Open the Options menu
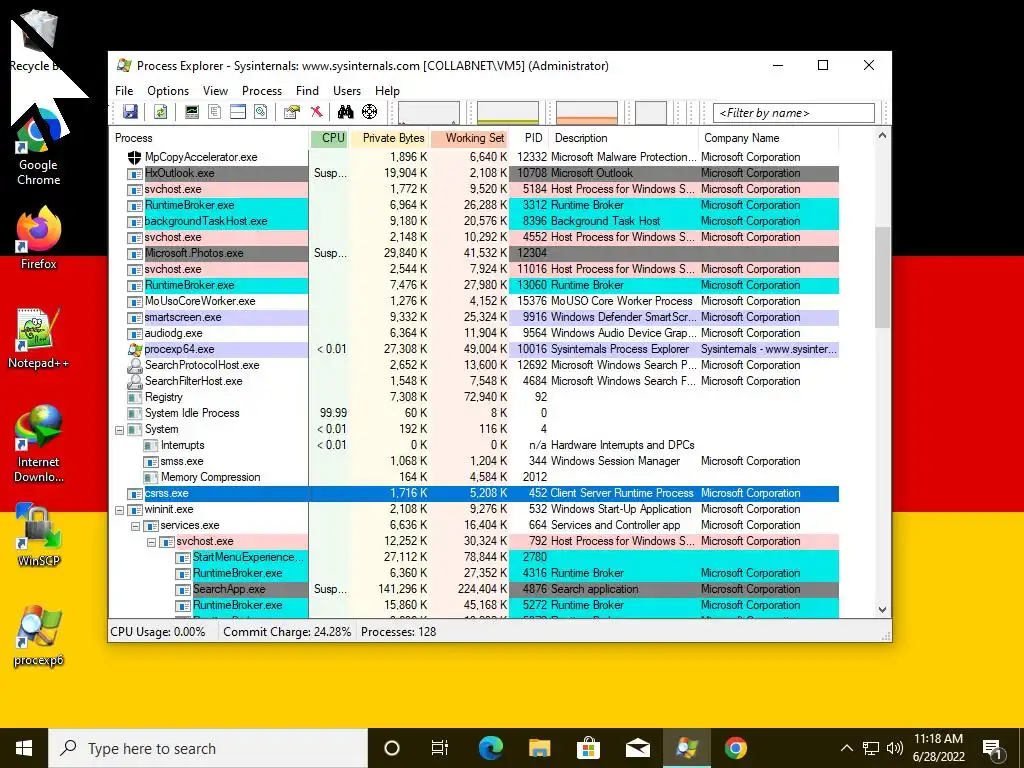 coord(168,91)
